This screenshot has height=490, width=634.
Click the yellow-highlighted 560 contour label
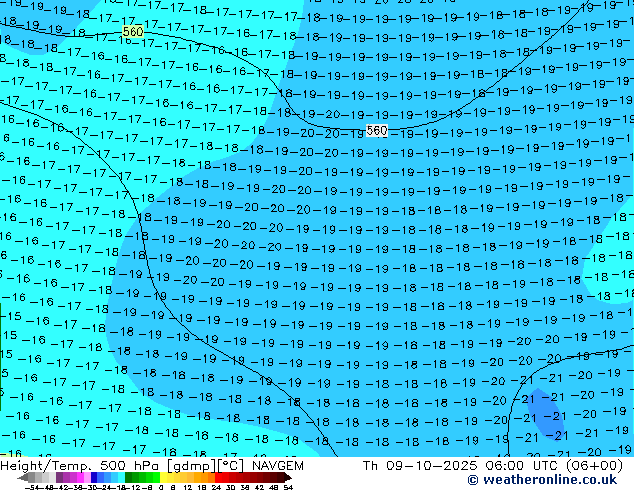133,32
